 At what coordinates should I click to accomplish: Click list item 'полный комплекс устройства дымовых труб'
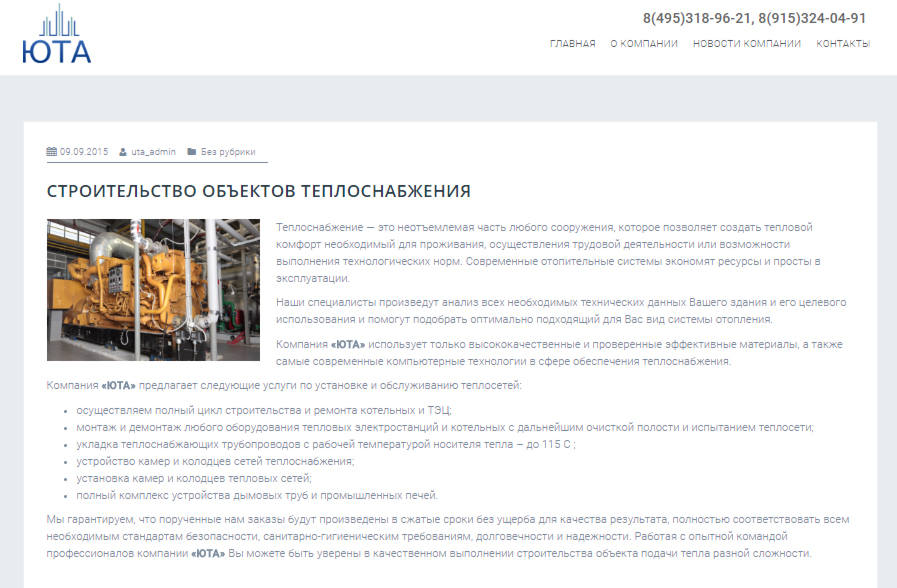(257, 495)
